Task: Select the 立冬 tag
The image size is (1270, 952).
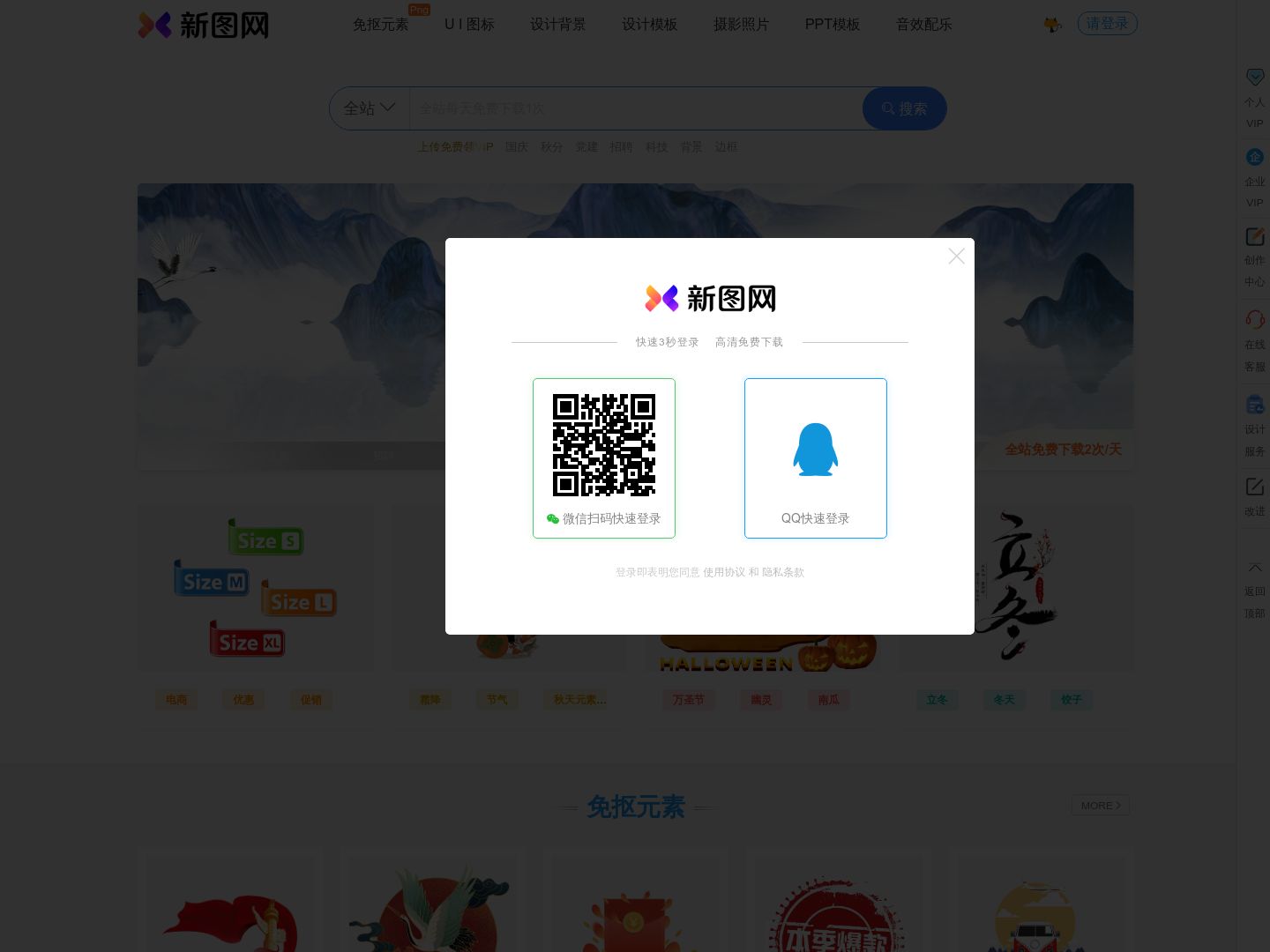Action: [938, 699]
